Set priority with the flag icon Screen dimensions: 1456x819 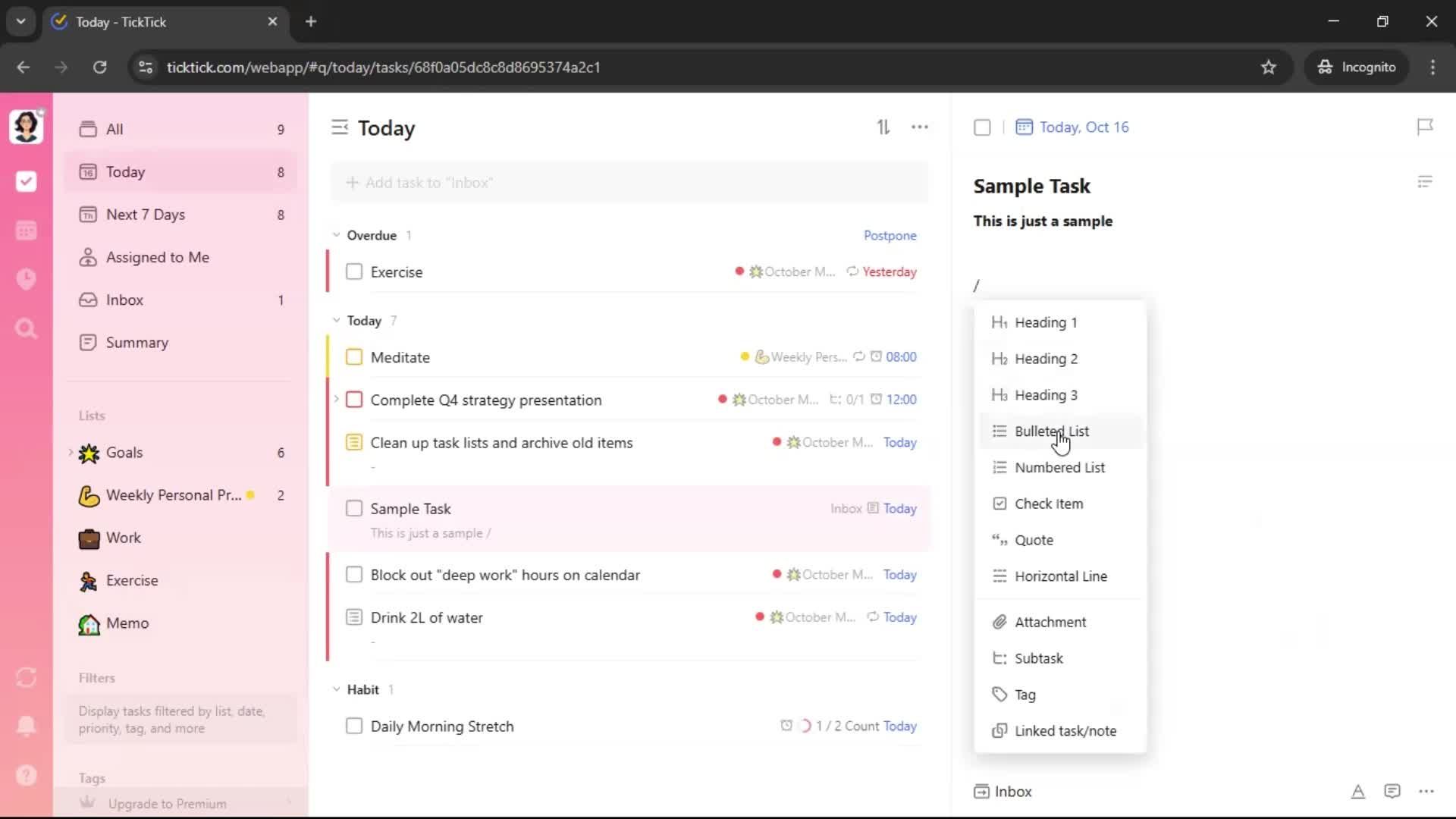click(1425, 127)
